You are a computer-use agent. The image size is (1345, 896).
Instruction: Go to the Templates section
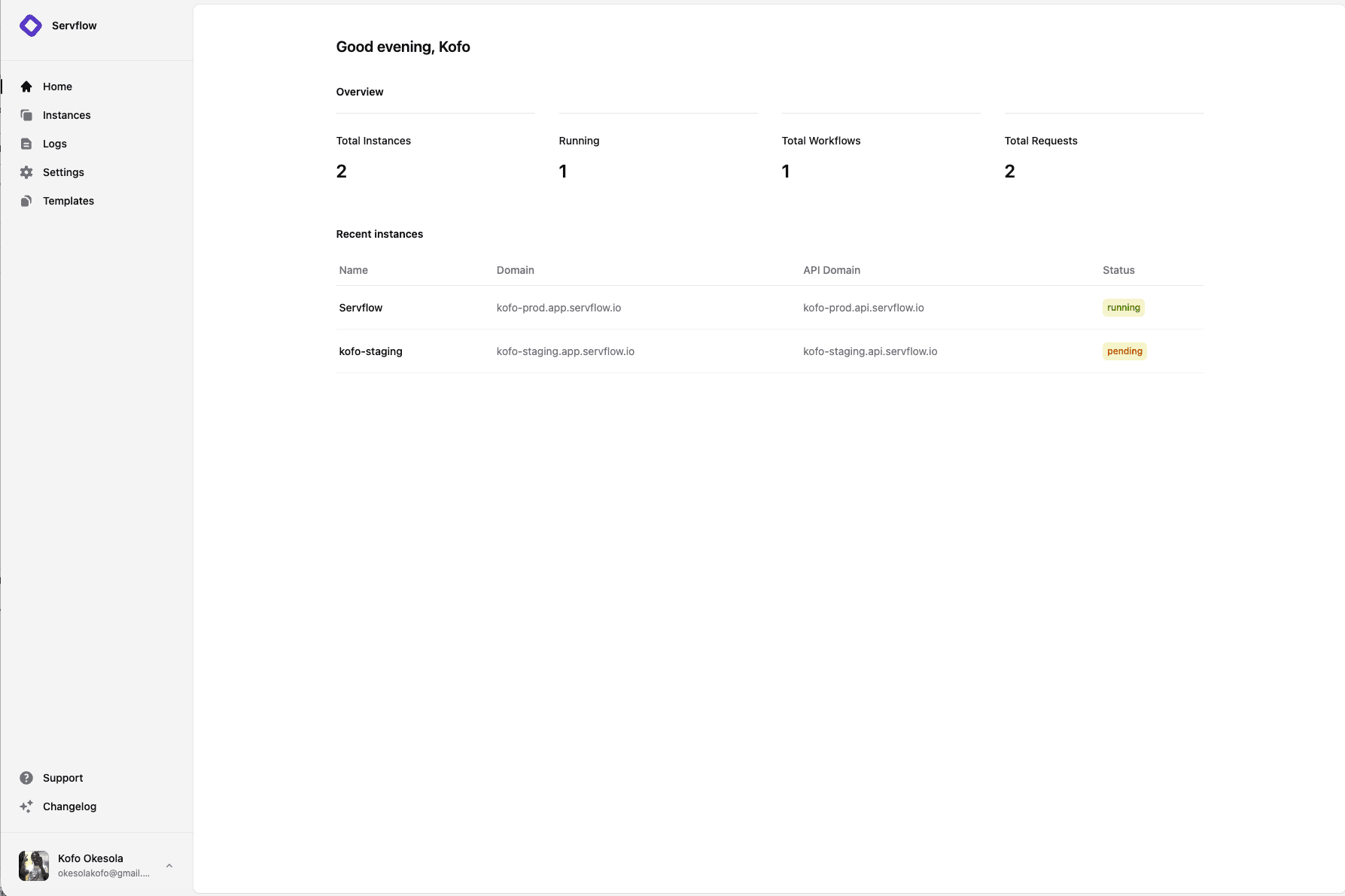[x=68, y=201]
